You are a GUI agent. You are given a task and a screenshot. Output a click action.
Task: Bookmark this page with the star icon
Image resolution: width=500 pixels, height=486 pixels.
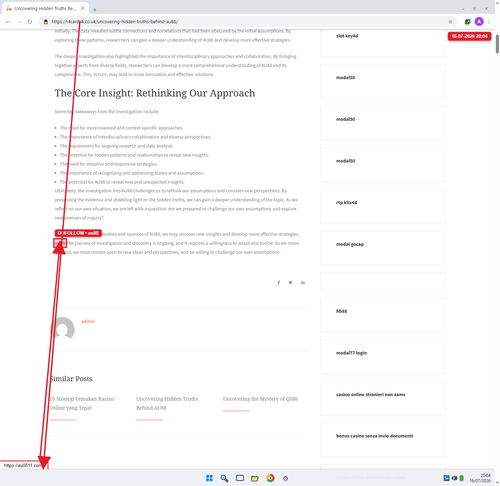pyautogui.click(x=450, y=22)
